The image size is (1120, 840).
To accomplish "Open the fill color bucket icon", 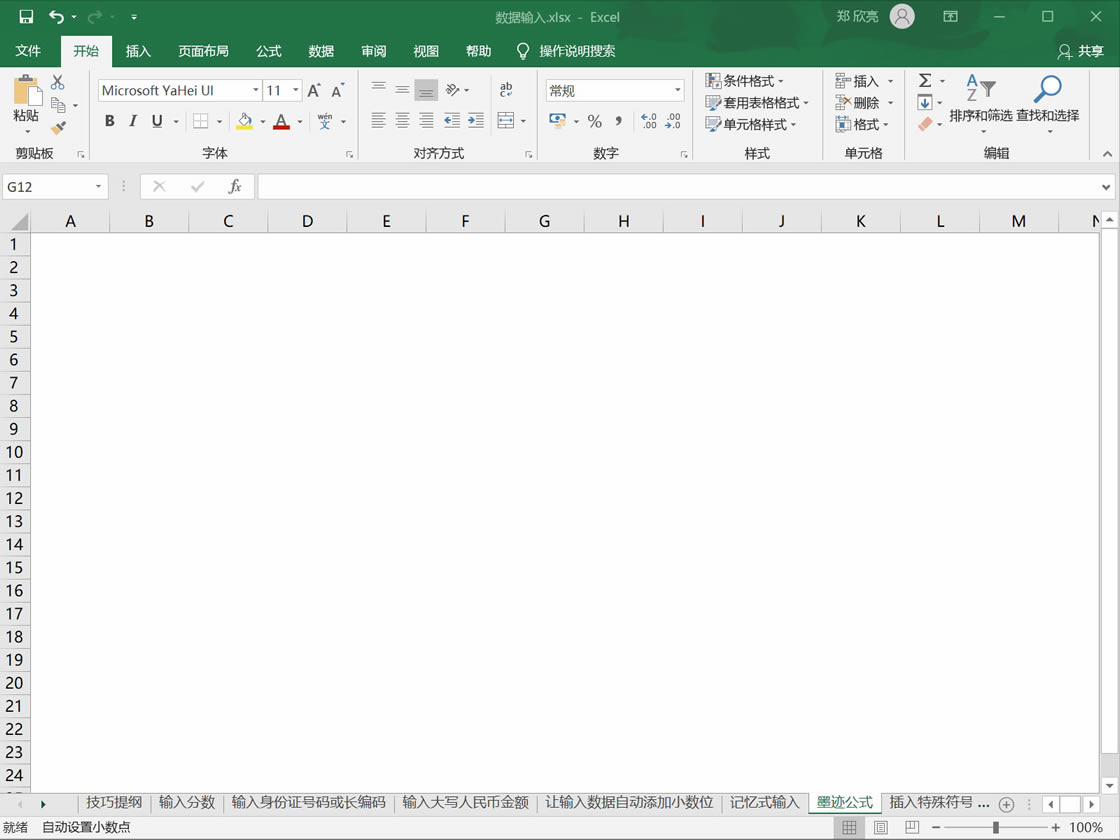I will (246, 121).
